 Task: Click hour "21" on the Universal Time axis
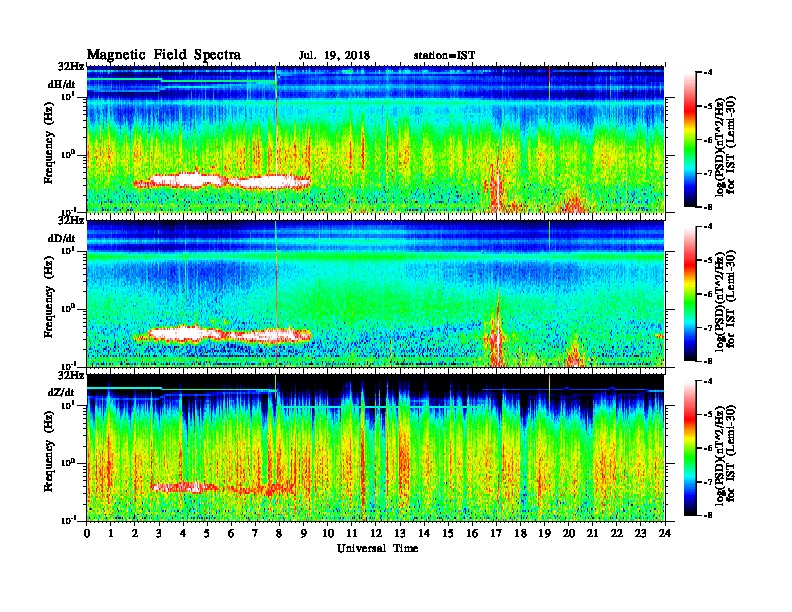tap(592, 534)
